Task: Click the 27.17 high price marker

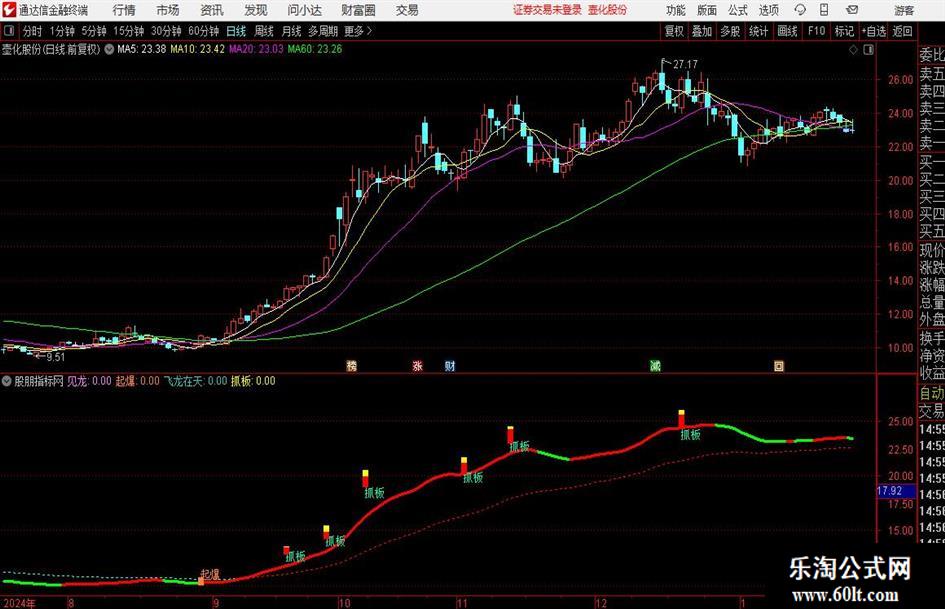Action: coord(685,64)
